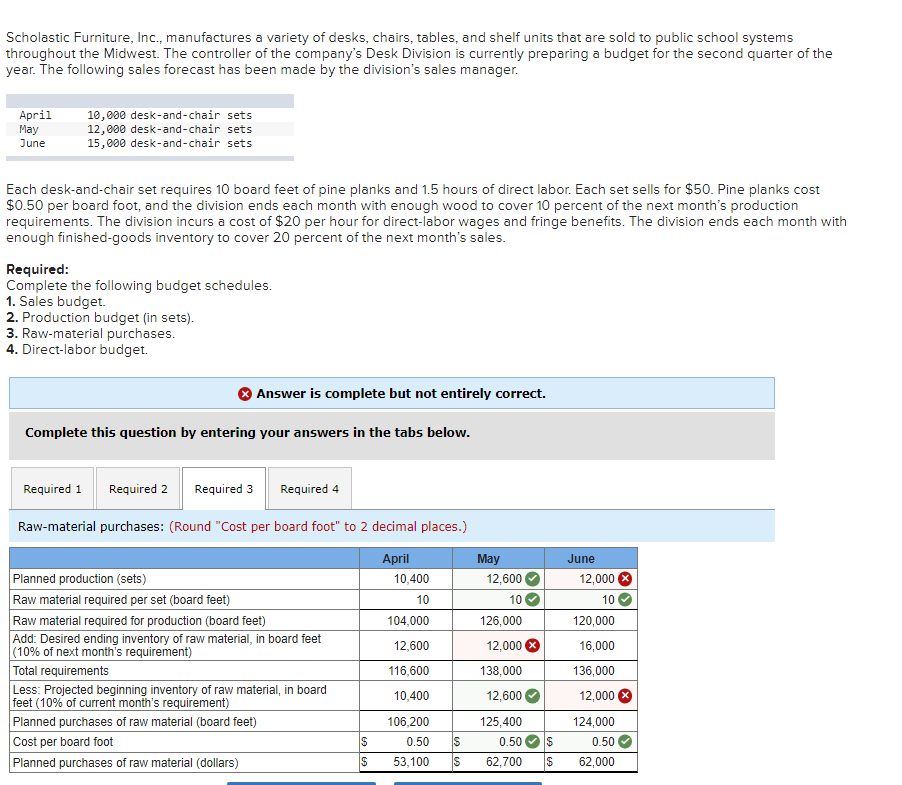Select May raw material required 126,000

pyautogui.click(x=501, y=621)
